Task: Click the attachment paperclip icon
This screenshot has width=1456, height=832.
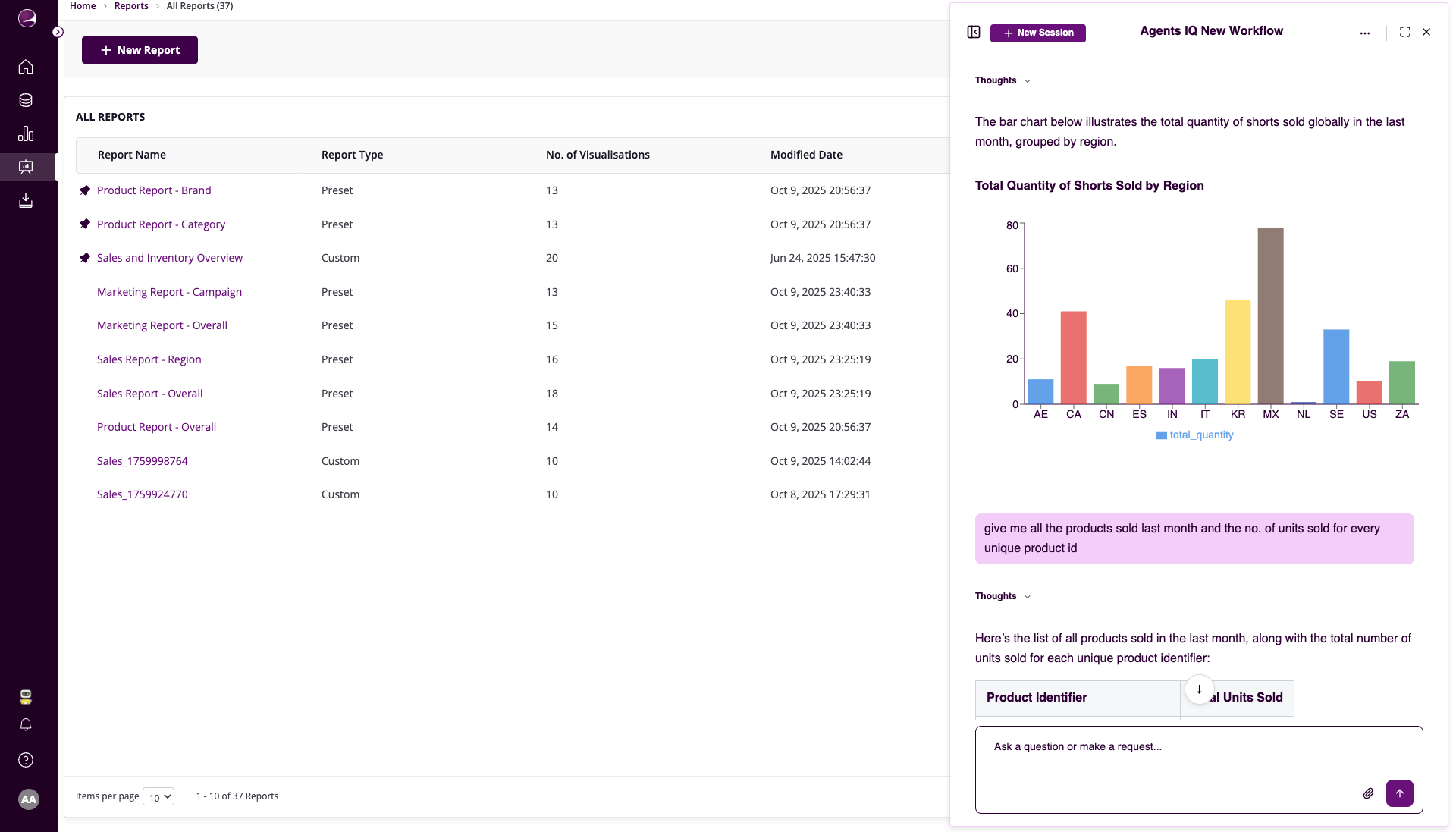Action: click(x=1368, y=793)
